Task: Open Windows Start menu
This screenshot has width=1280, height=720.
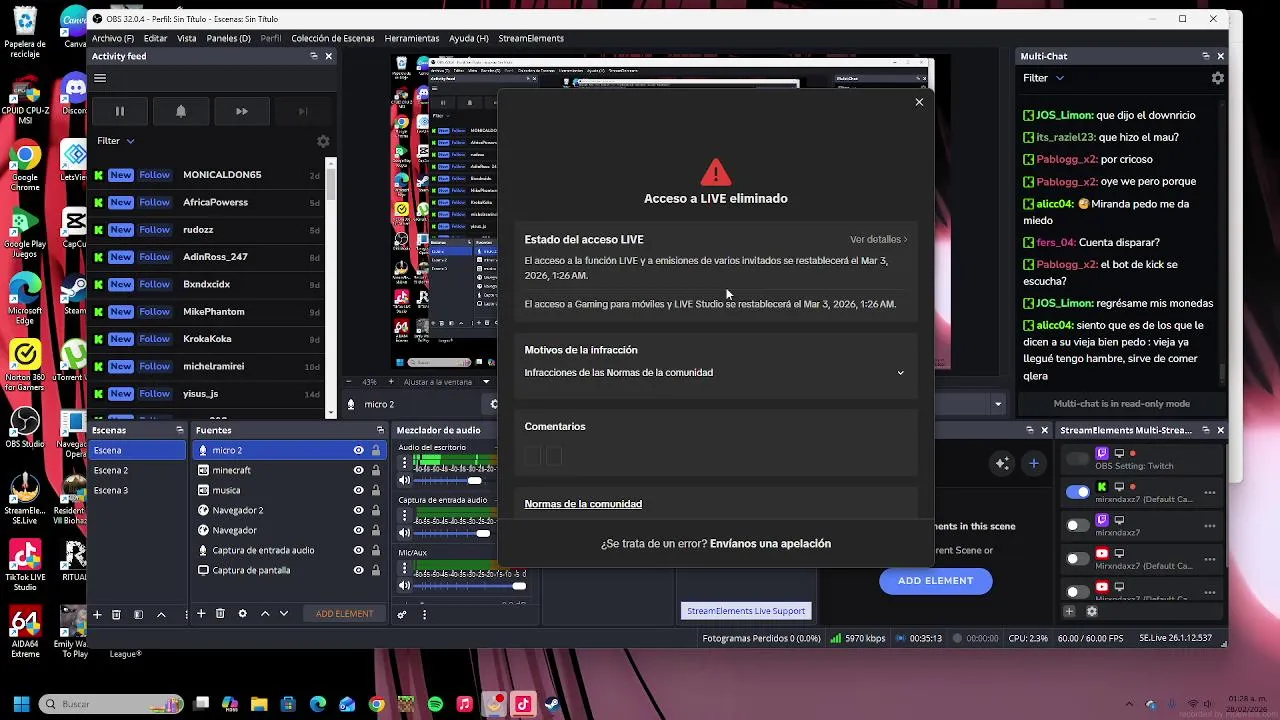Action: 20,704
